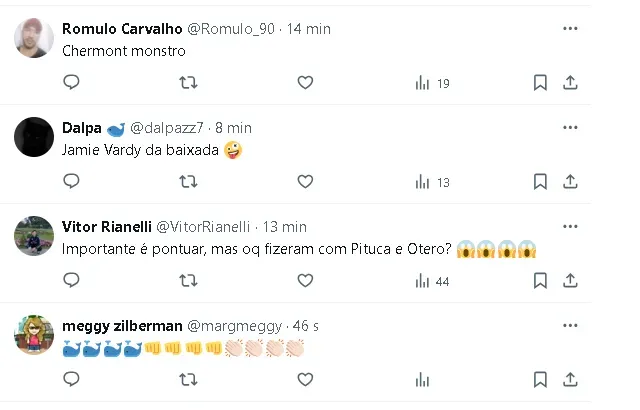The image size is (640, 410).
Task: Like the "Chermont monstro" tweet
Action: [305, 83]
